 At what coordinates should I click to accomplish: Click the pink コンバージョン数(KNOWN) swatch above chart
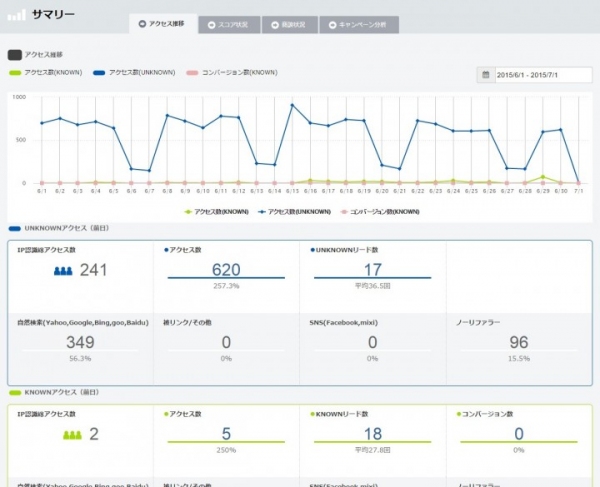(192, 73)
